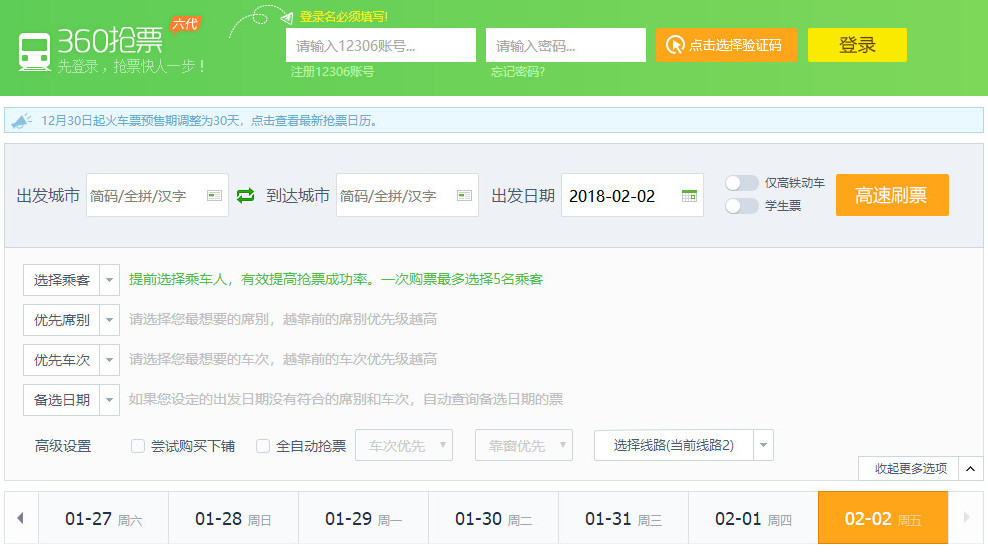Image resolution: width=988 pixels, height=556 pixels.
Task: Toggle the 仅高铁动车 switch
Action: [x=741, y=183]
